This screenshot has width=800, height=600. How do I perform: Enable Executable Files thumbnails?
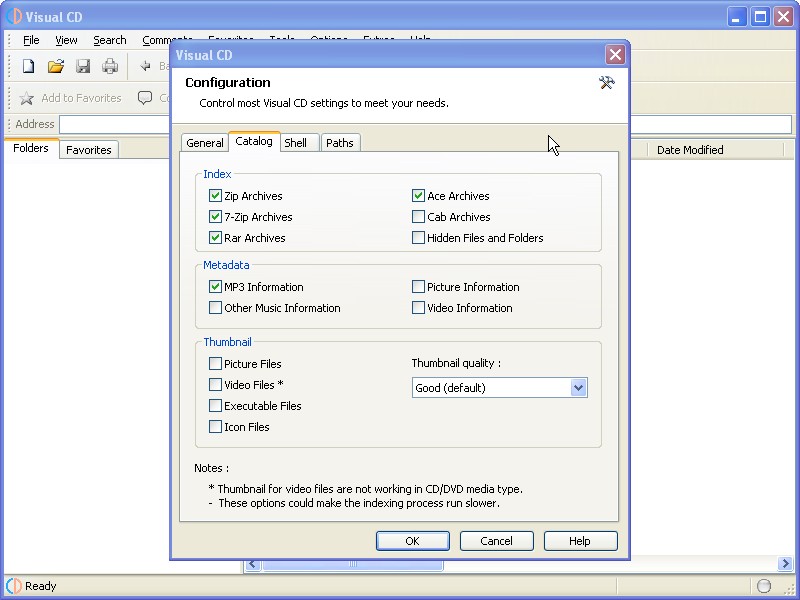pyautogui.click(x=215, y=405)
